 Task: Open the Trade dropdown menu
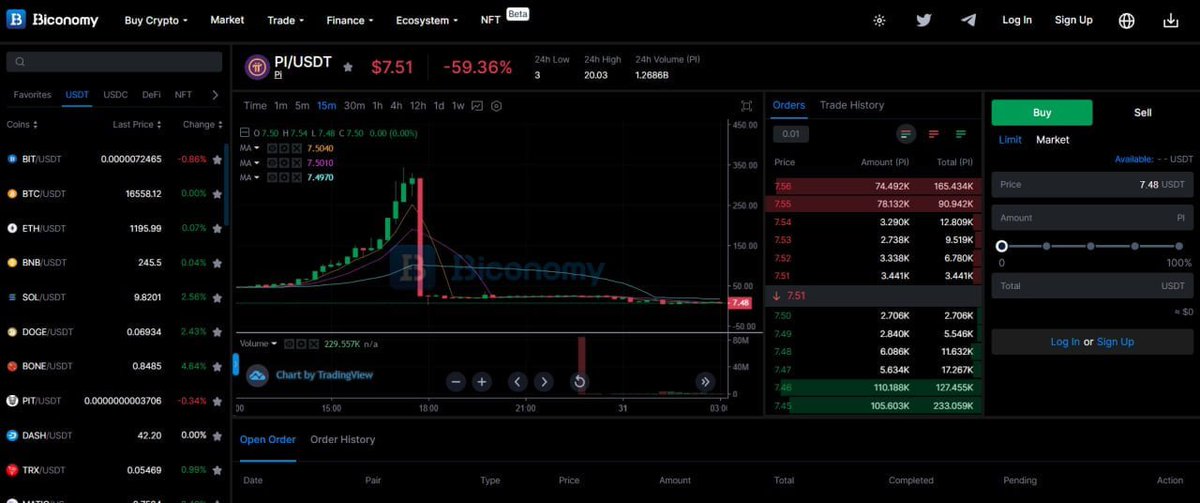click(286, 20)
